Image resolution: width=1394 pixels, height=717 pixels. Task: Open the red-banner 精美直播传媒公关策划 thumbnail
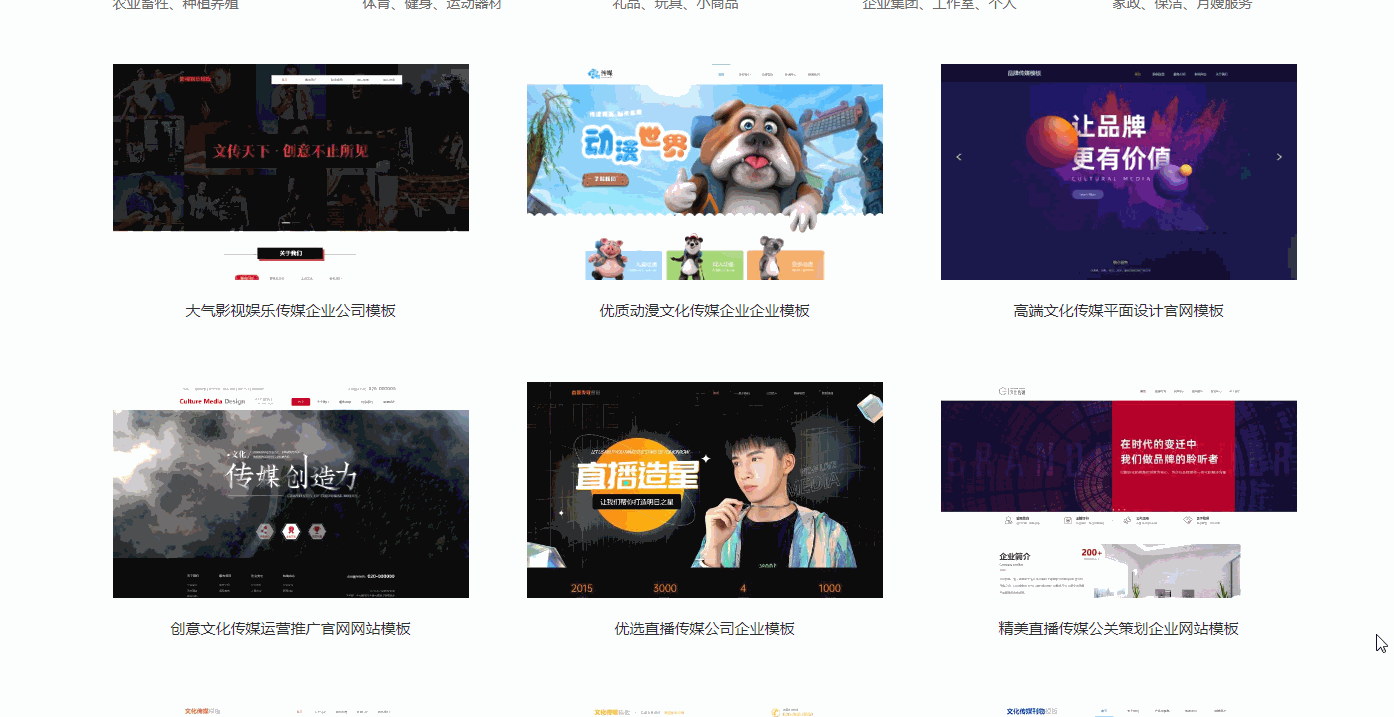click(1119, 490)
